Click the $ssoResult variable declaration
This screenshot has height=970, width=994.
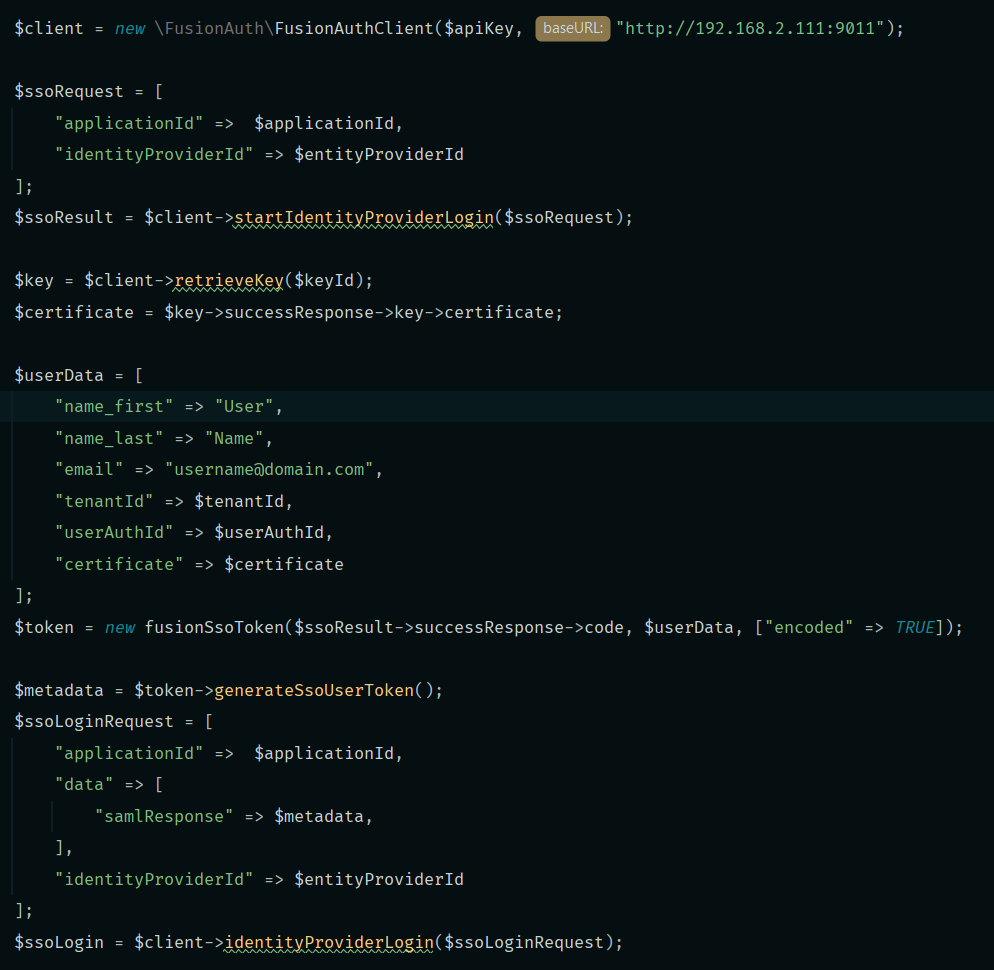tap(64, 217)
